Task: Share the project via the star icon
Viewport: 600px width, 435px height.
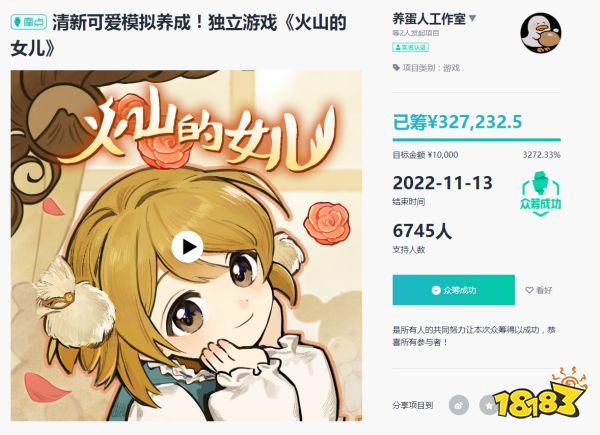Action: coord(489,405)
